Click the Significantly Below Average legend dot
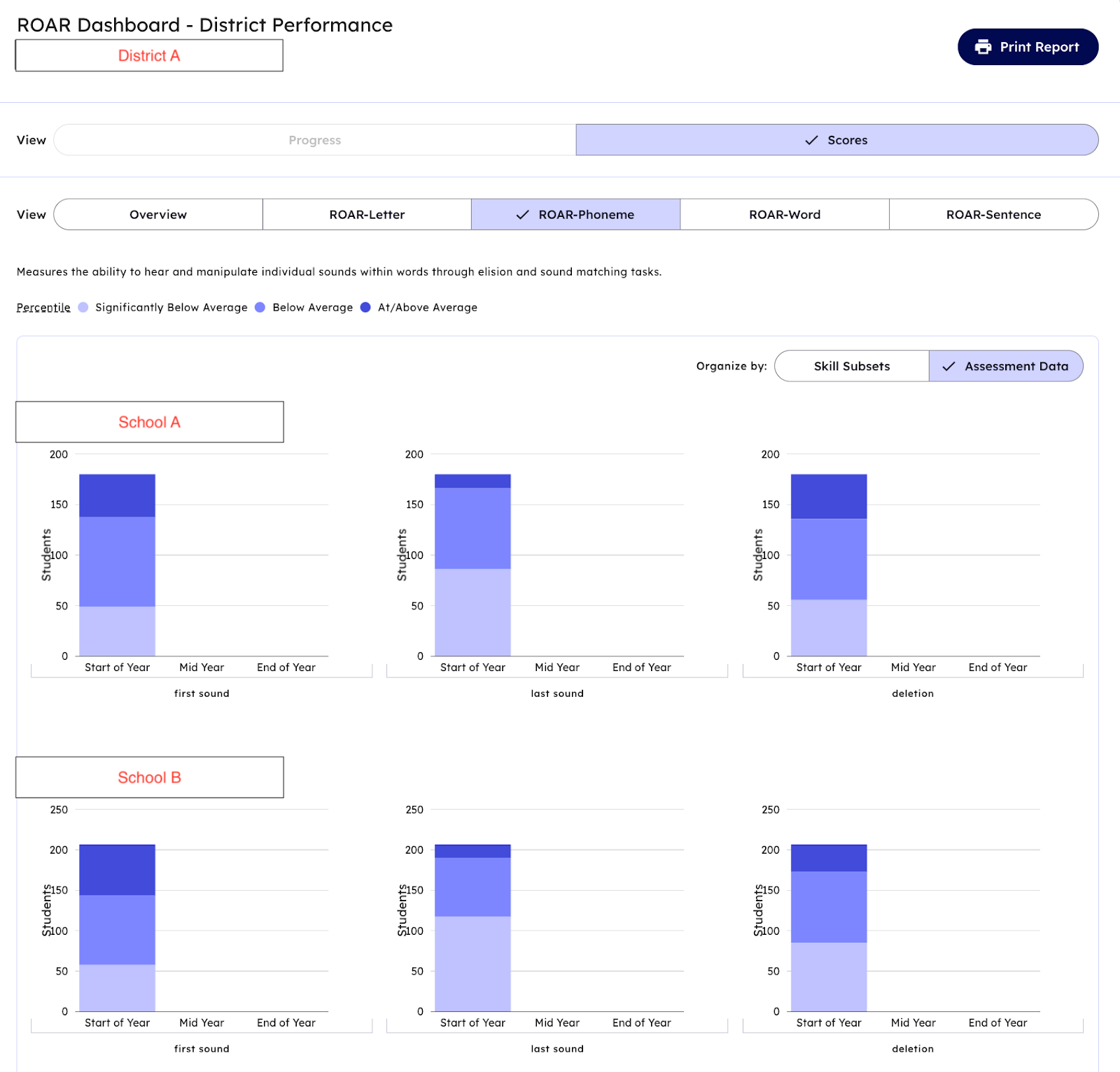 point(83,308)
